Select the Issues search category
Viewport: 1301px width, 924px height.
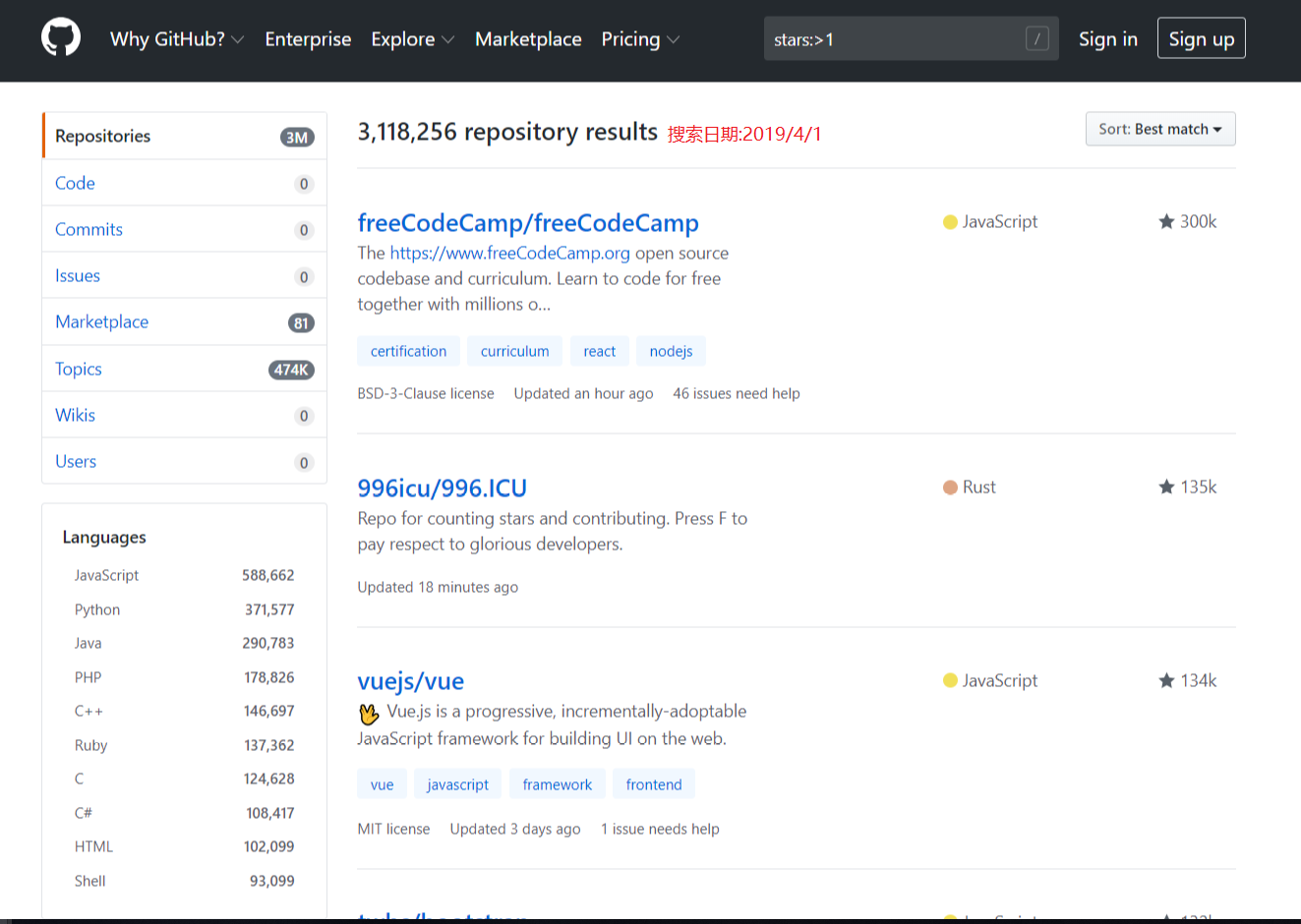point(185,275)
